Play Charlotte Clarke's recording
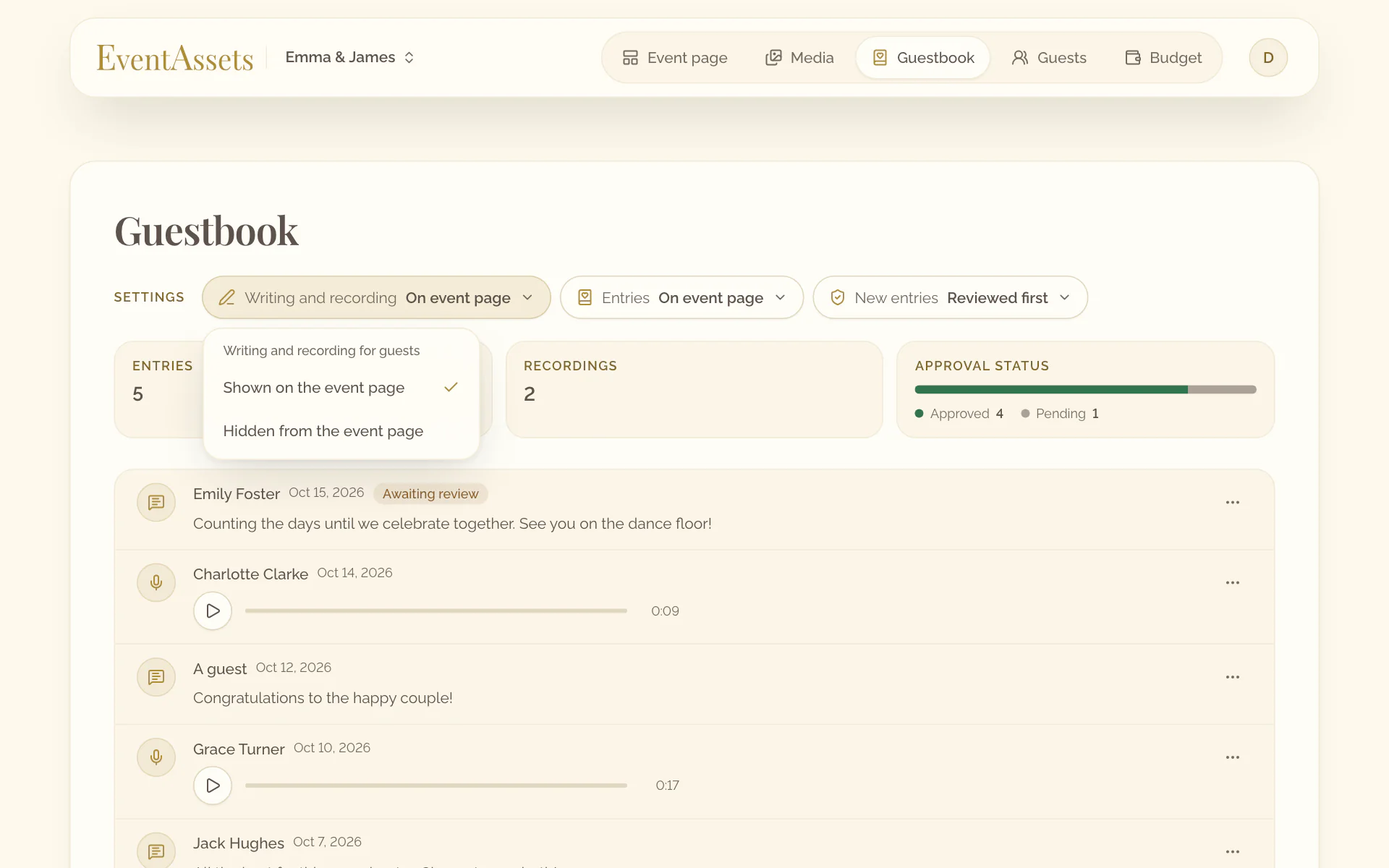Viewport: 1389px width, 868px height. pyautogui.click(x=213, y=611)
